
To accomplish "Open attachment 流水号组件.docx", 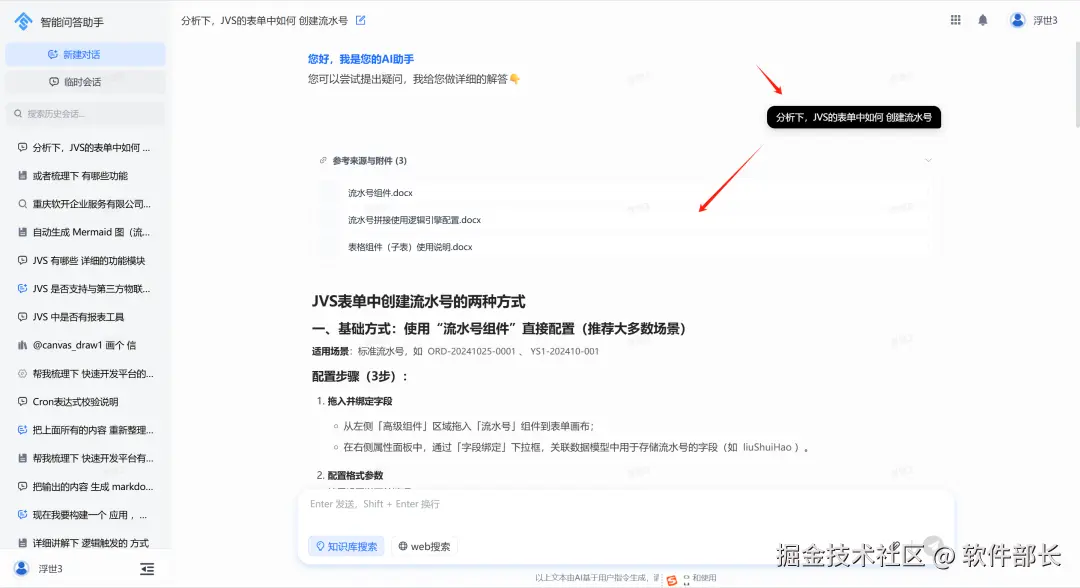I will point(380,193).
